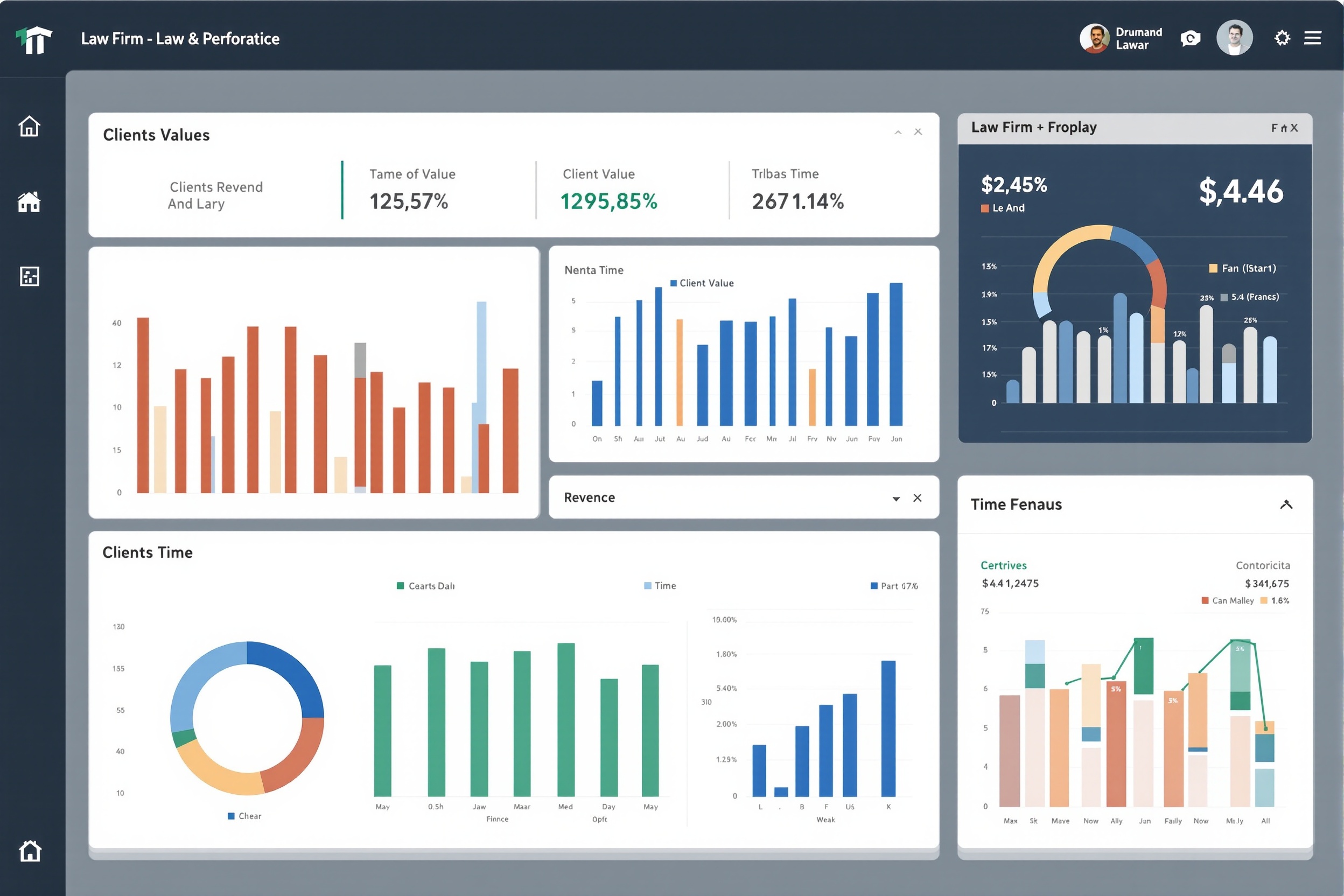1344x896 pixels.
Task: Open the outlined home icon in sidebar
Action: [x=29, y=127]
